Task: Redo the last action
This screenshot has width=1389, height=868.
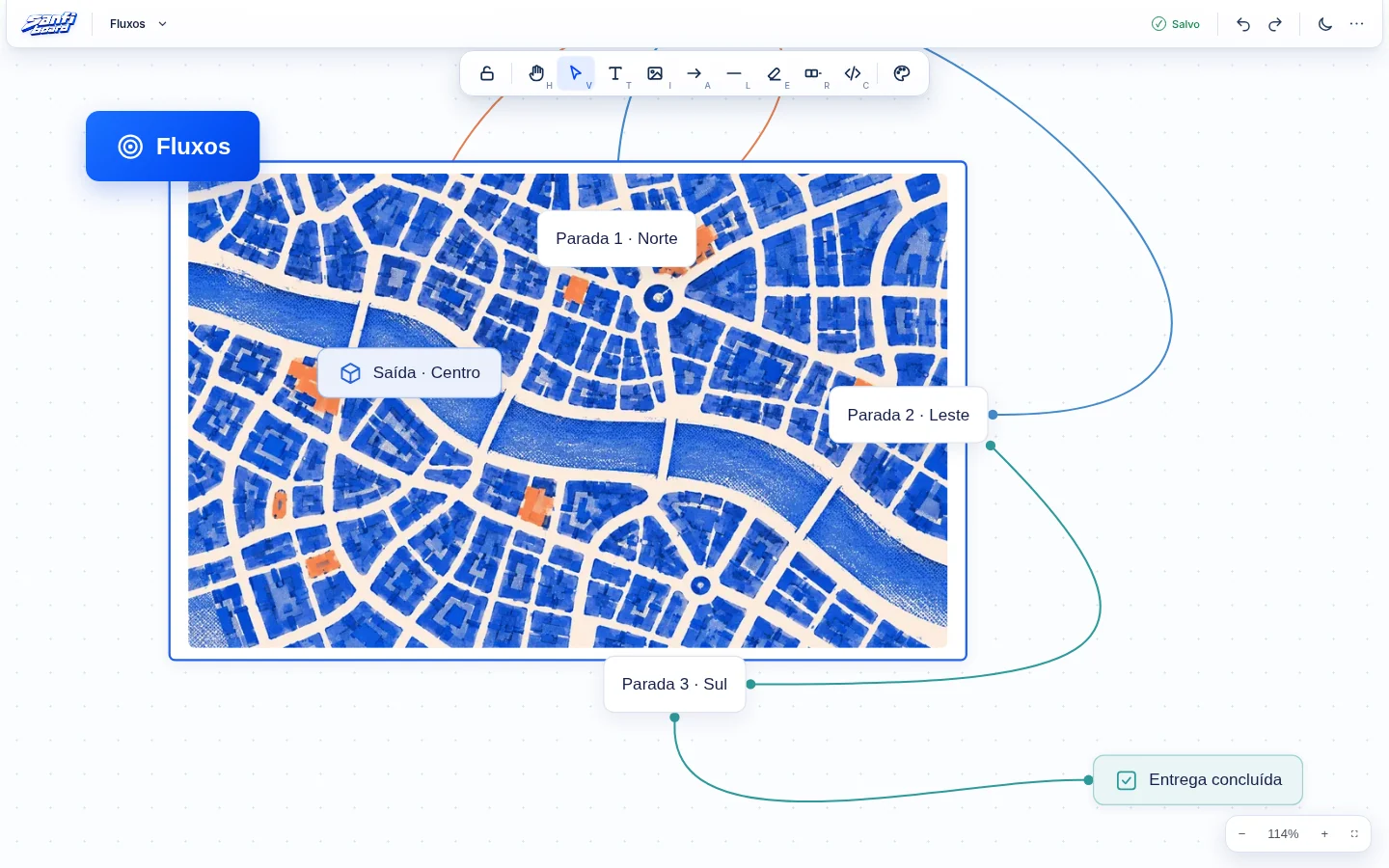Action: (1275, 24)
